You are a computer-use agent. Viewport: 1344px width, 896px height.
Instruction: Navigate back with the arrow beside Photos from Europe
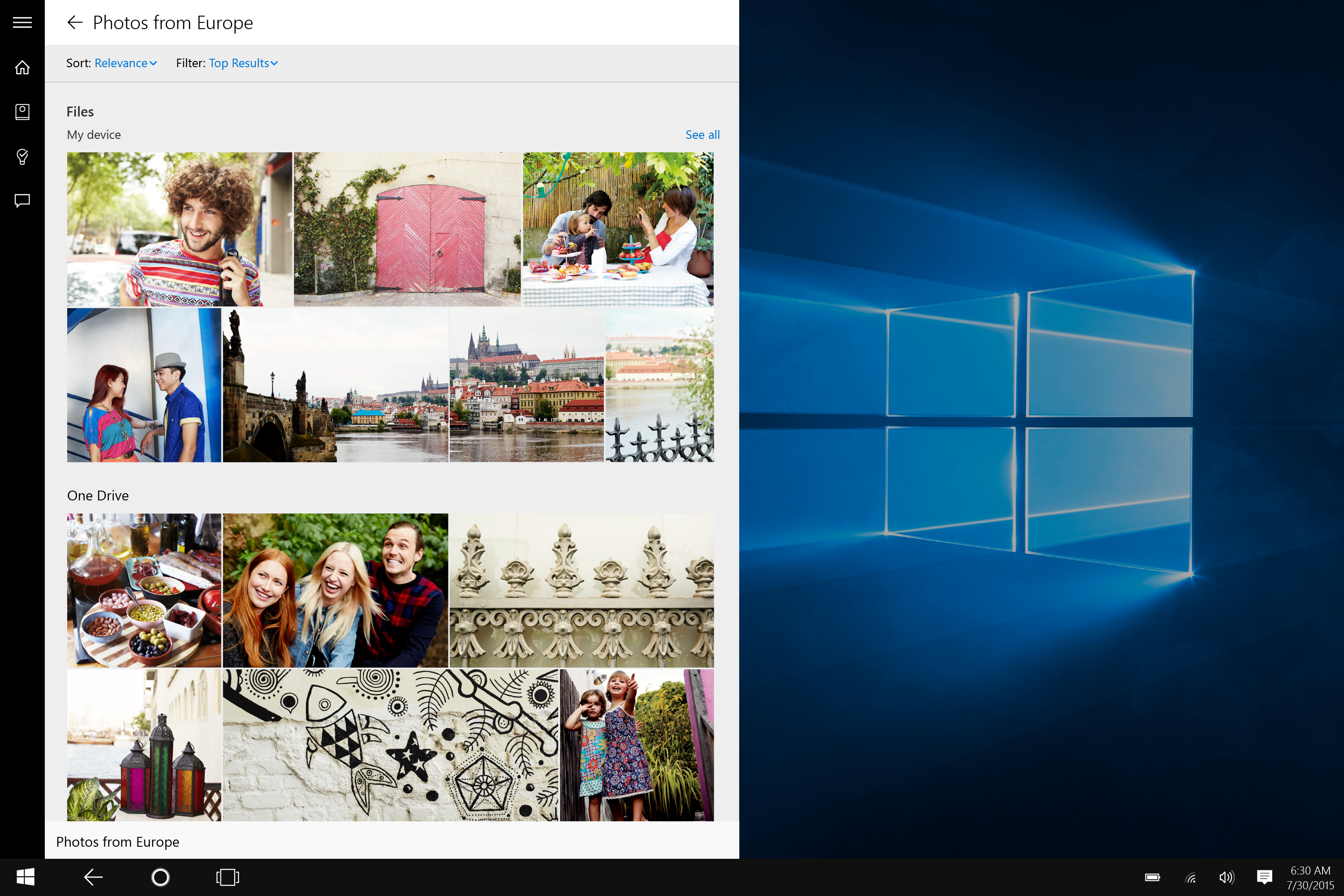(x=76, y=22)
